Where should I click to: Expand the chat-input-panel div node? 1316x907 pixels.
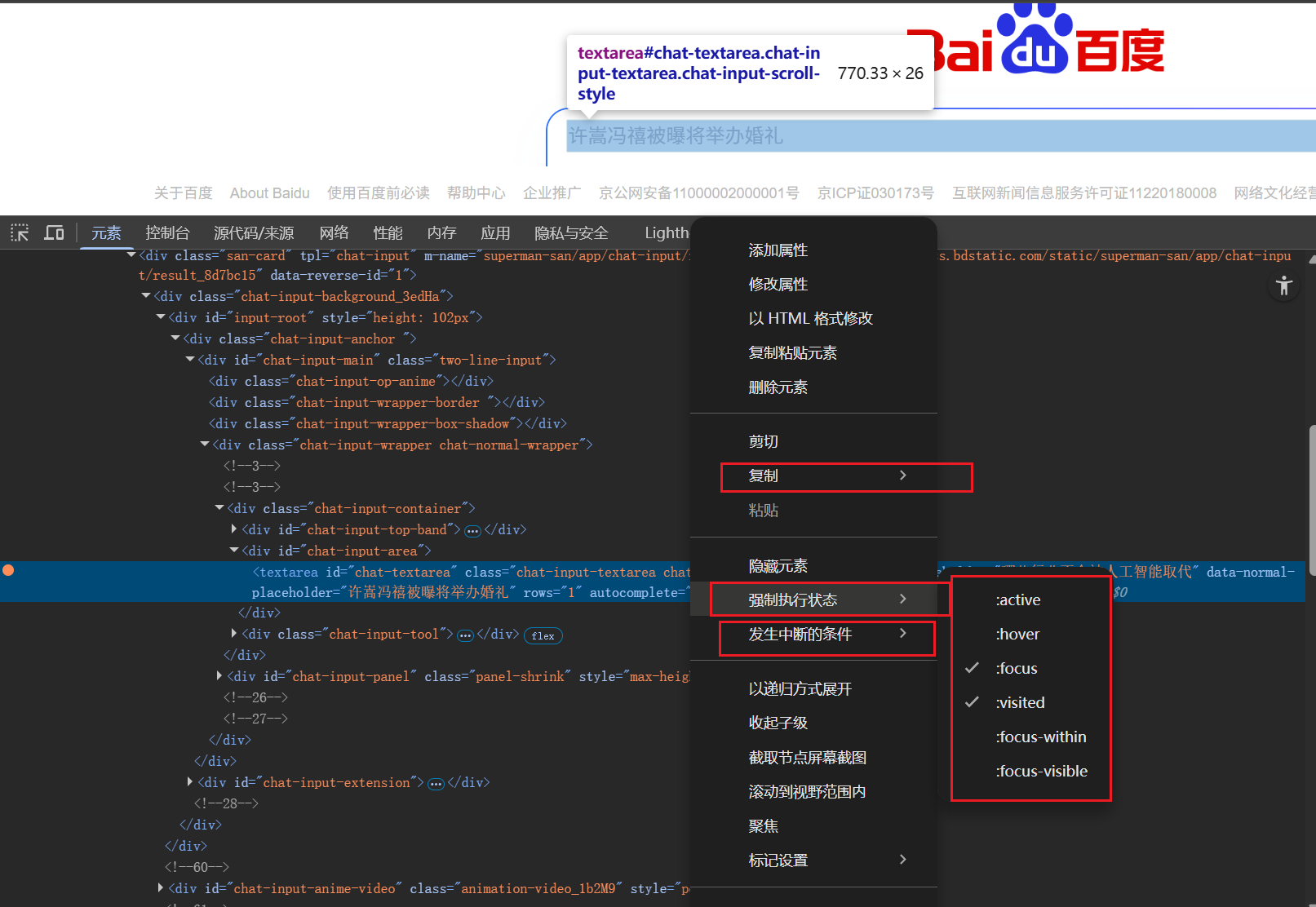pos(219,676)
